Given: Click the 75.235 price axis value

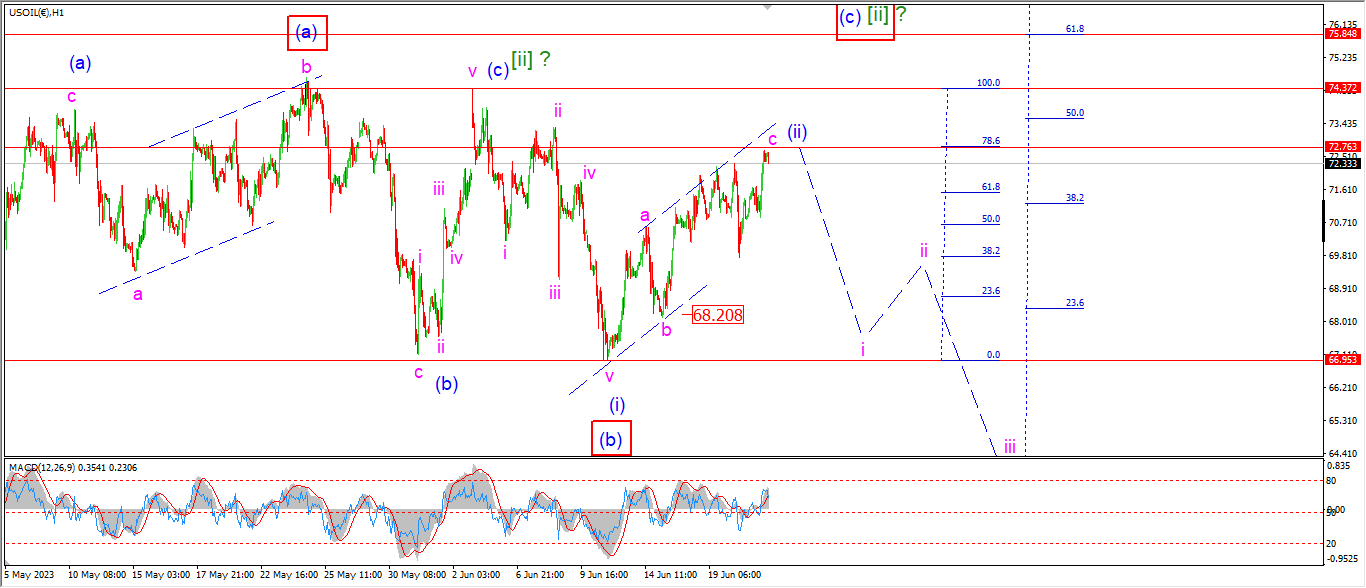Looking at the screenshot, I should [x=1344, y=57].
